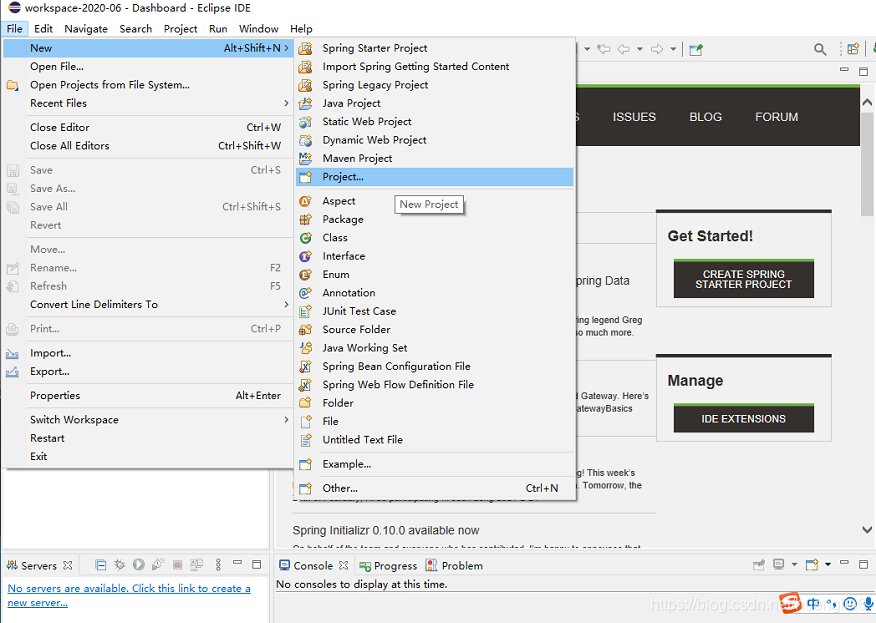Pin the Console view

tap(759, 564)
